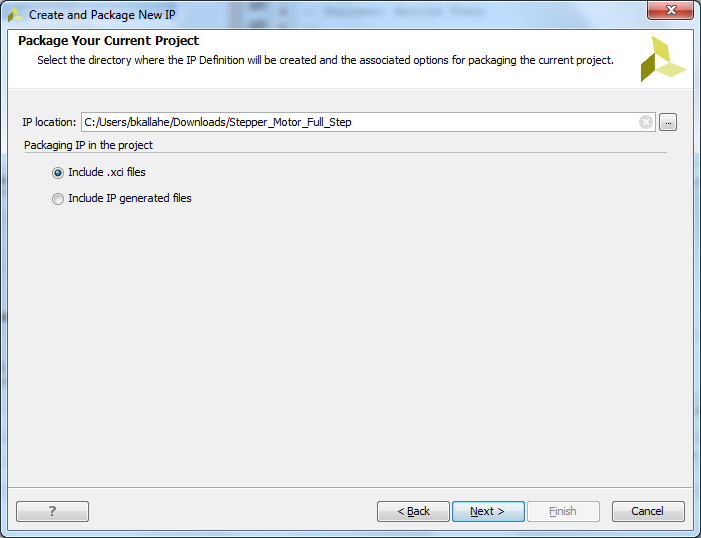Open the browse dialog with the ellipsis button
This screenshot has height=538, width=701.
(668, 122)
